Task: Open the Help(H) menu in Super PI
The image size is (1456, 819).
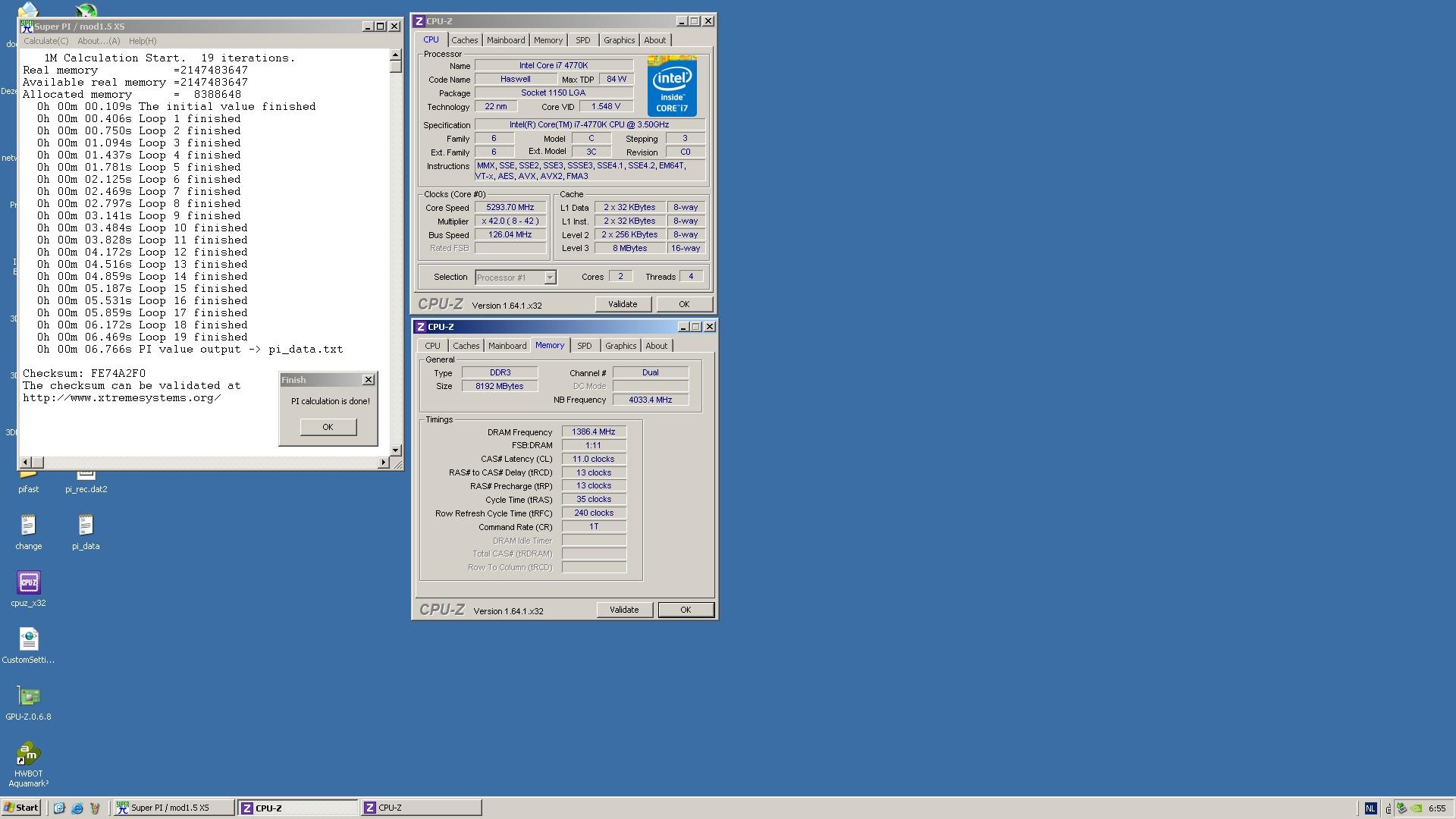Action: [143, 41]
